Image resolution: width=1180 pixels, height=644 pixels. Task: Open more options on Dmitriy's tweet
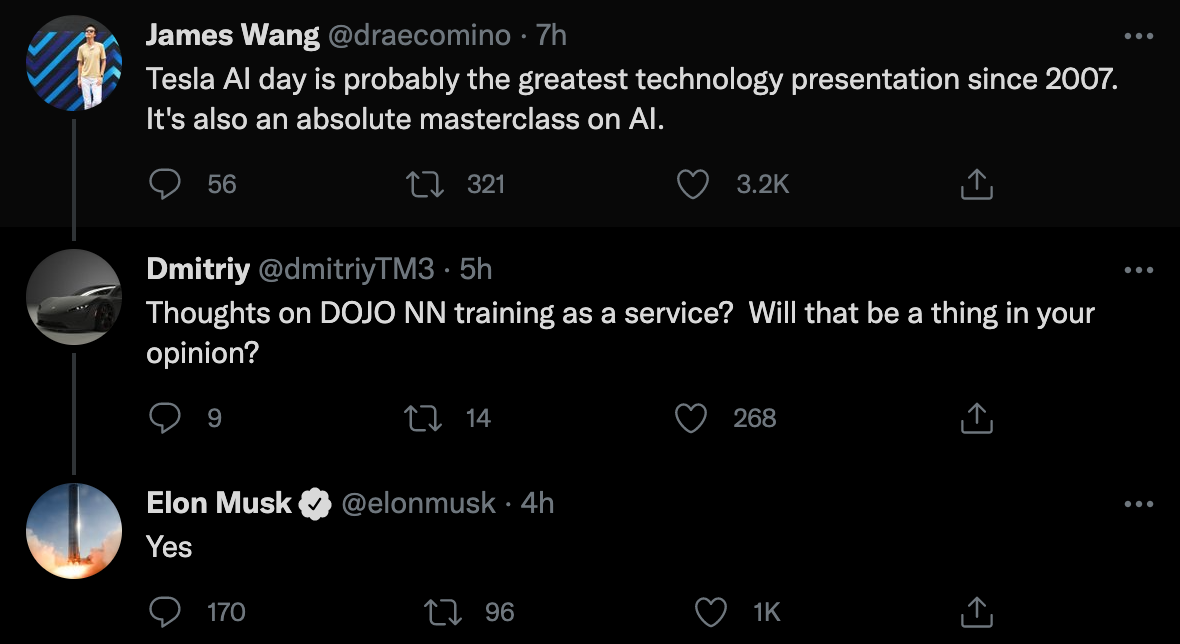[x=1139, y=270]
